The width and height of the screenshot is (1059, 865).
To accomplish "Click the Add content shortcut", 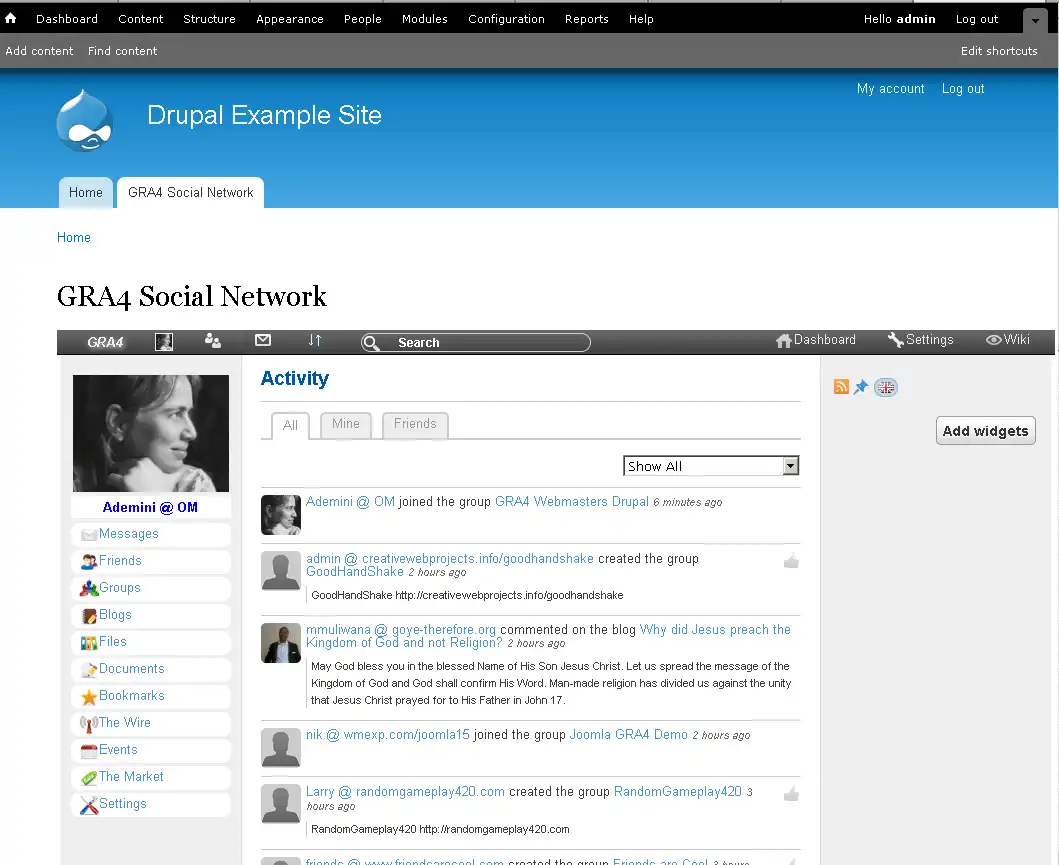I will click(x=39, y=51).
